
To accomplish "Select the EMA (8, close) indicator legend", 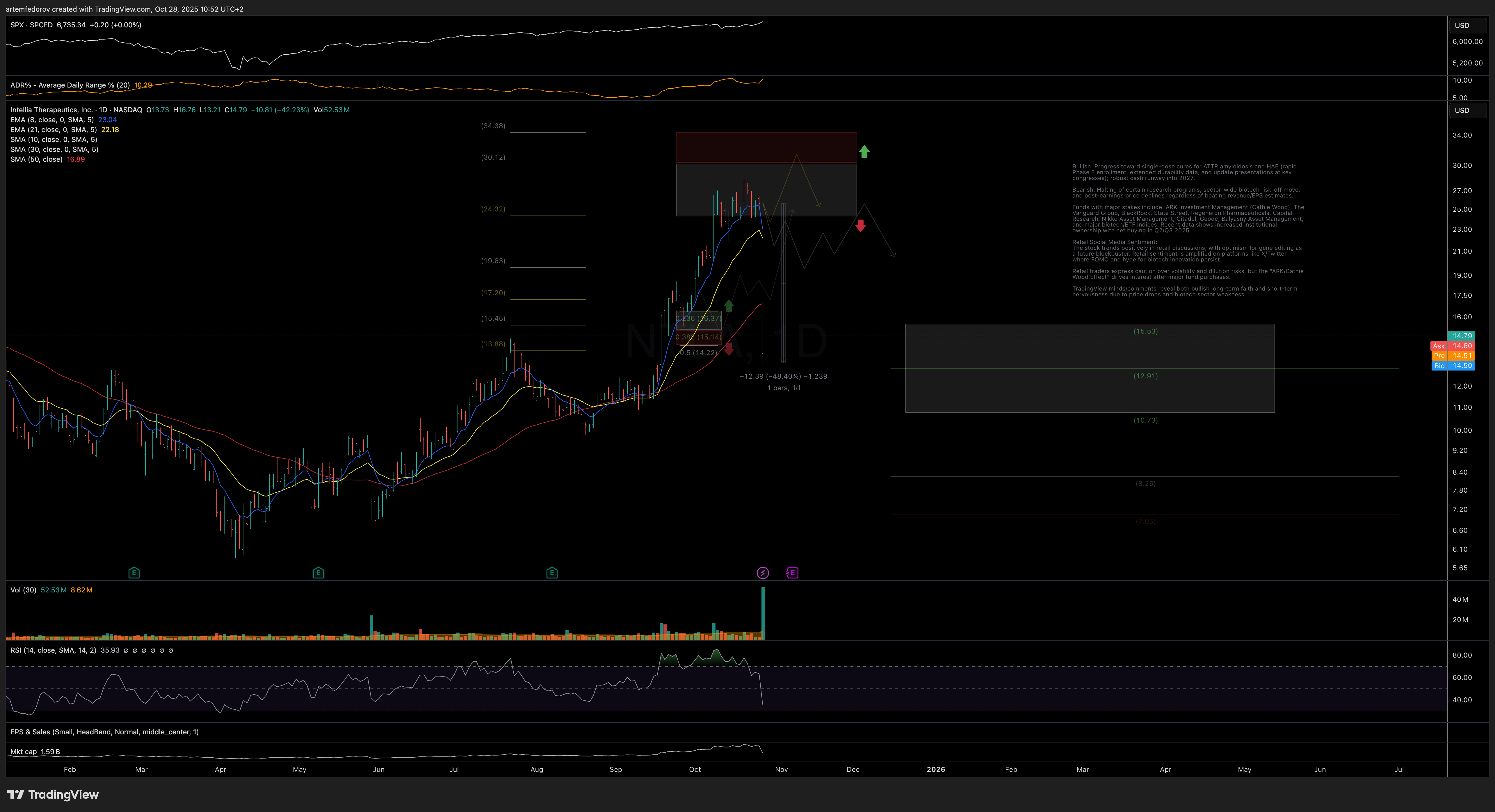I will (52, 120).
